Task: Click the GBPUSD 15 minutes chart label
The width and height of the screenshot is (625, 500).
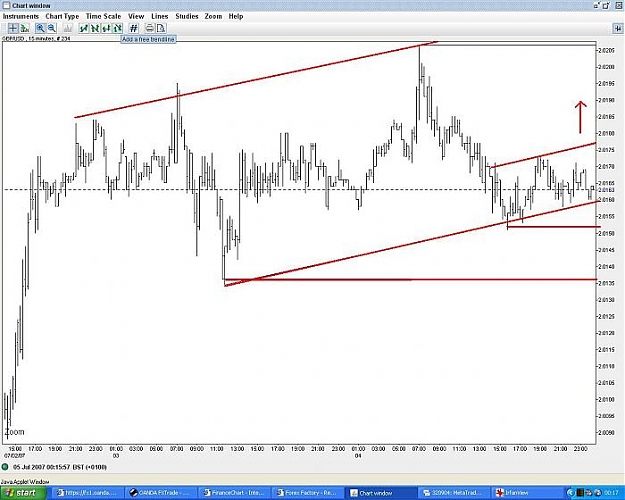Action: (36, 39)
